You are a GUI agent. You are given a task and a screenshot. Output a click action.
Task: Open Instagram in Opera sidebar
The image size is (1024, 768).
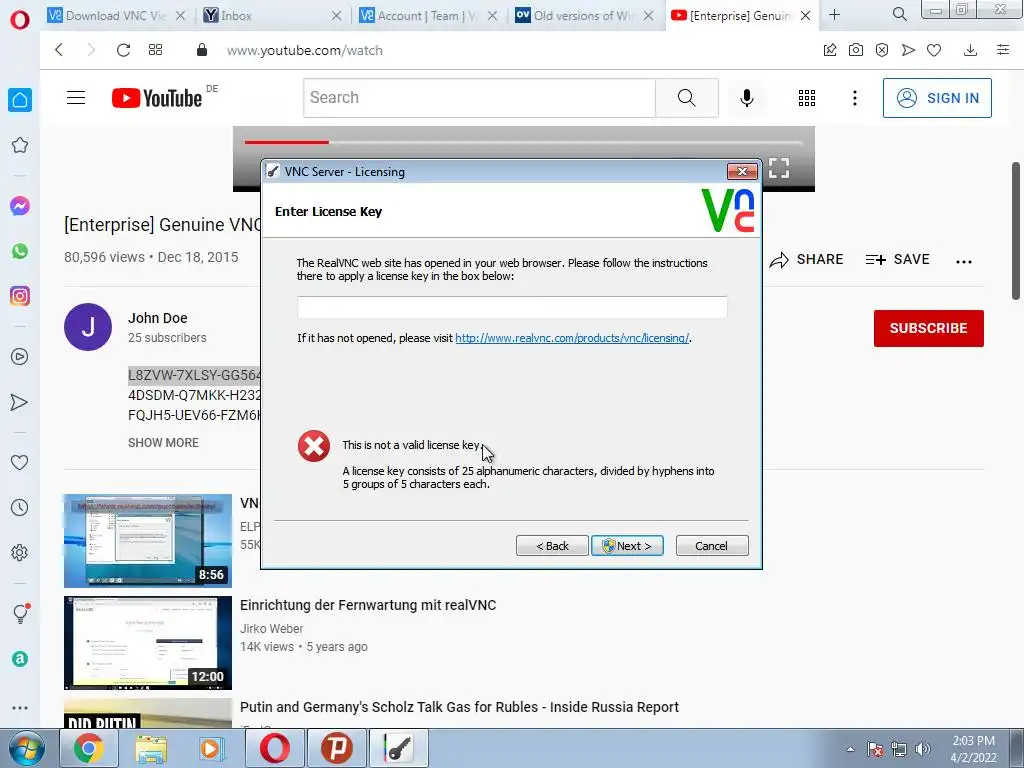(20, 296)
